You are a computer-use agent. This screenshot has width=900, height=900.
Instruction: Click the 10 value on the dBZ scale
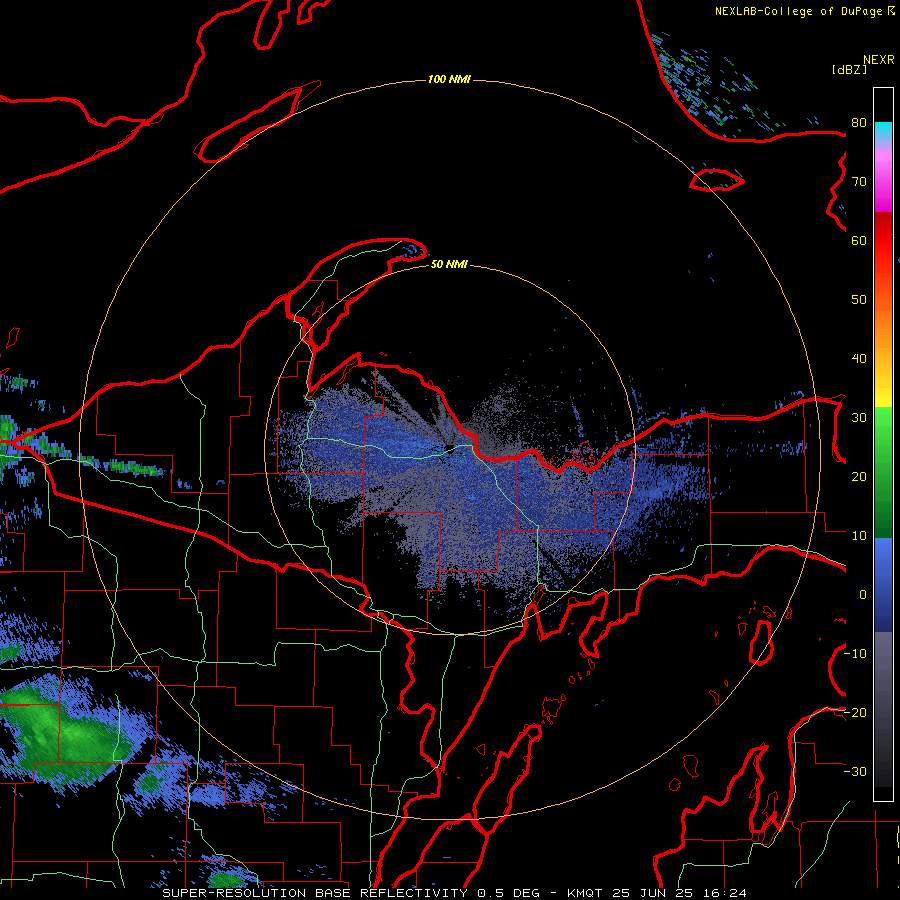click(859, 536)
